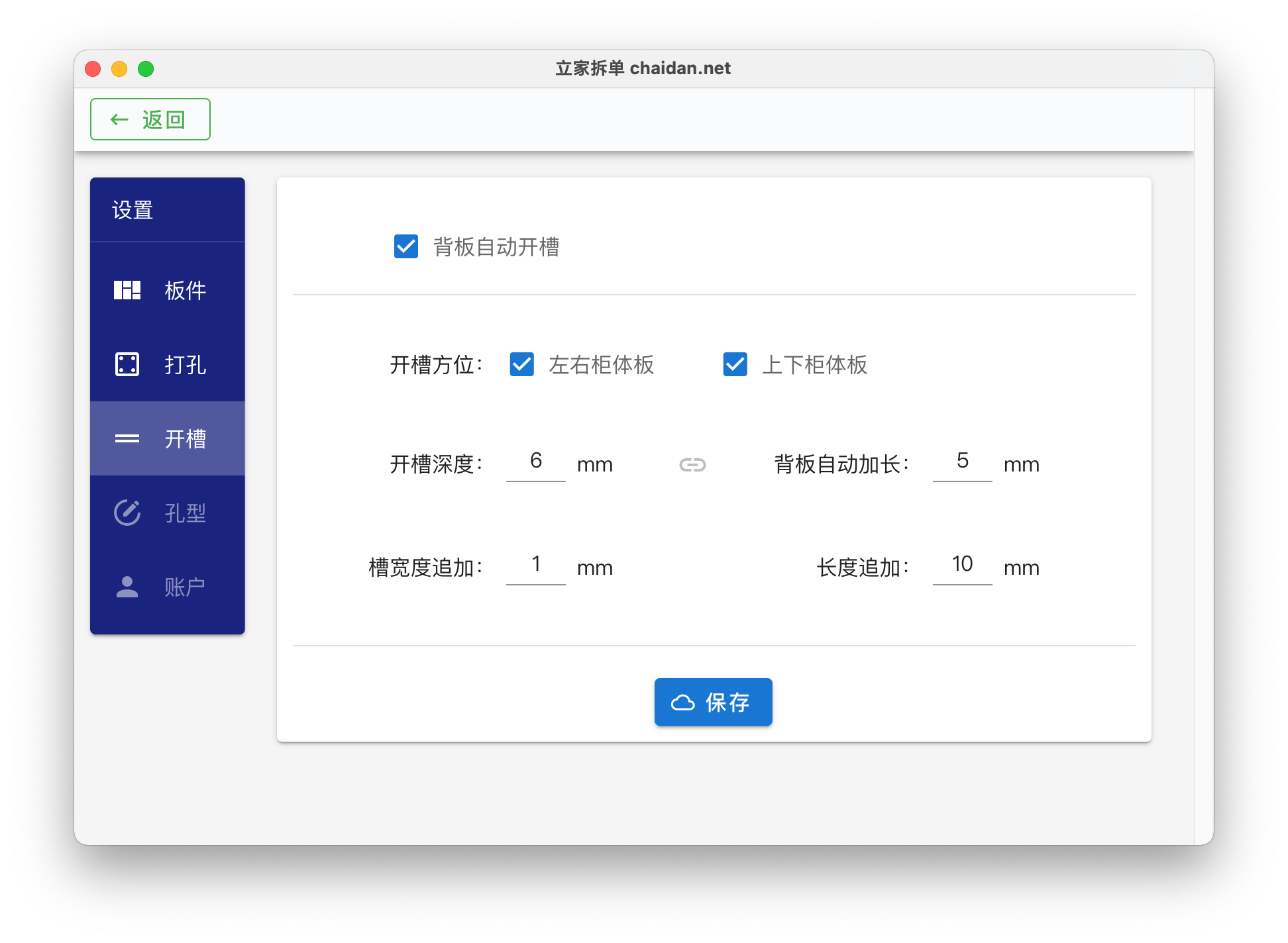Viewport: 1288px width, 943px height.
Task: Click the 开槽 groove lines icon
Action: click(127, 438)
